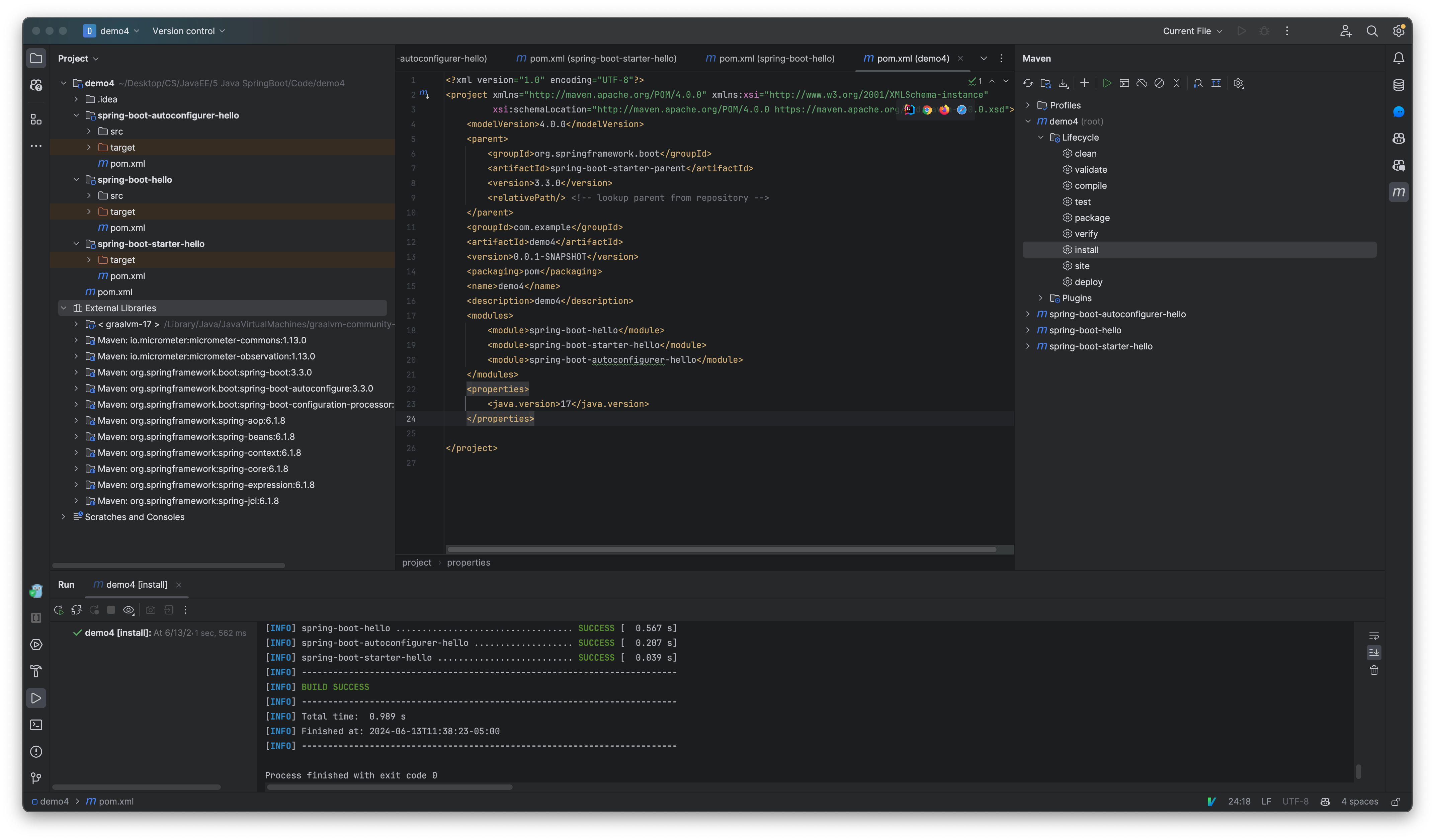Open the Project tool window icon

[x=36, y=59]
